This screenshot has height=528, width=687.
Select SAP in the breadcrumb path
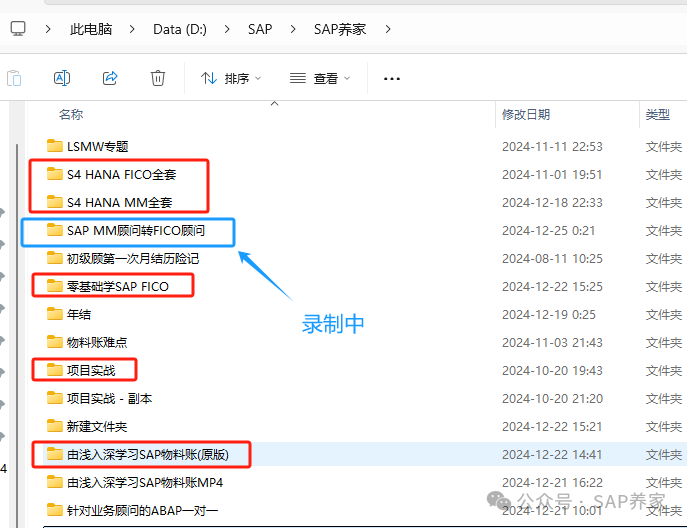[260, 29]
